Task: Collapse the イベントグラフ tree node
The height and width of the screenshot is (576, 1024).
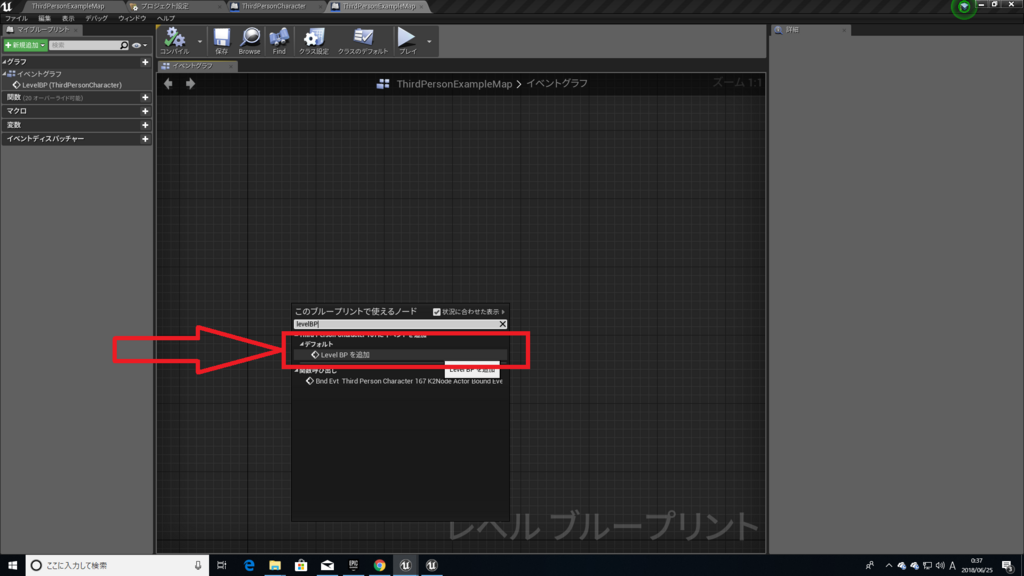Action: point(5,74)
